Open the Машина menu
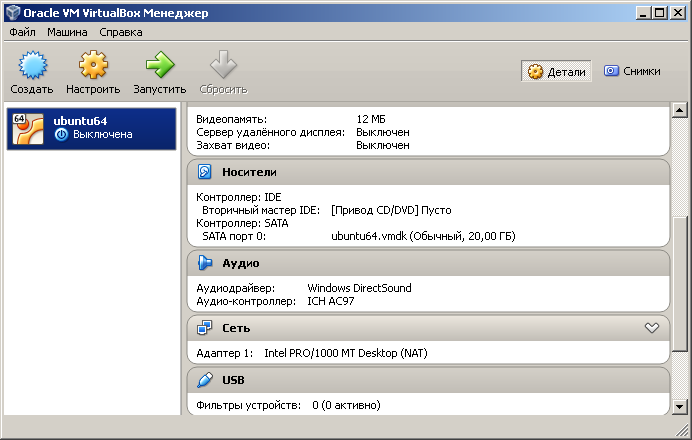 click(x=67, y=32)
